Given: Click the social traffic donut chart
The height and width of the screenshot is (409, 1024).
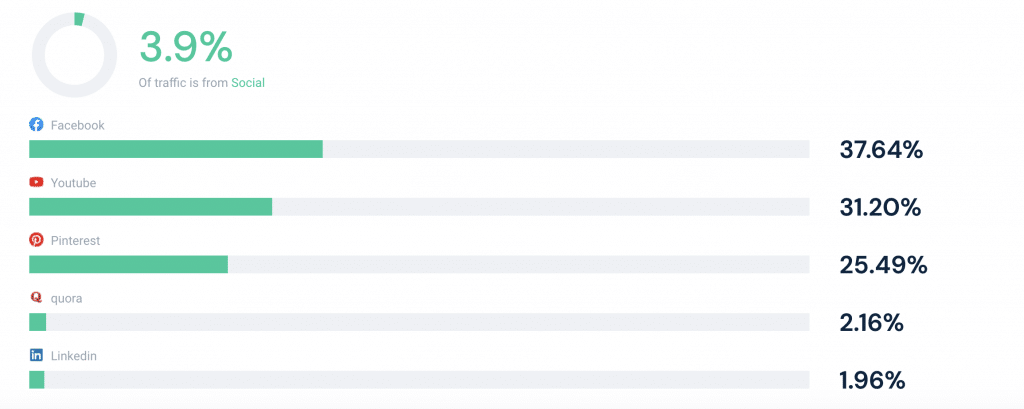Looking at the screenshot, I should [74, 55].
